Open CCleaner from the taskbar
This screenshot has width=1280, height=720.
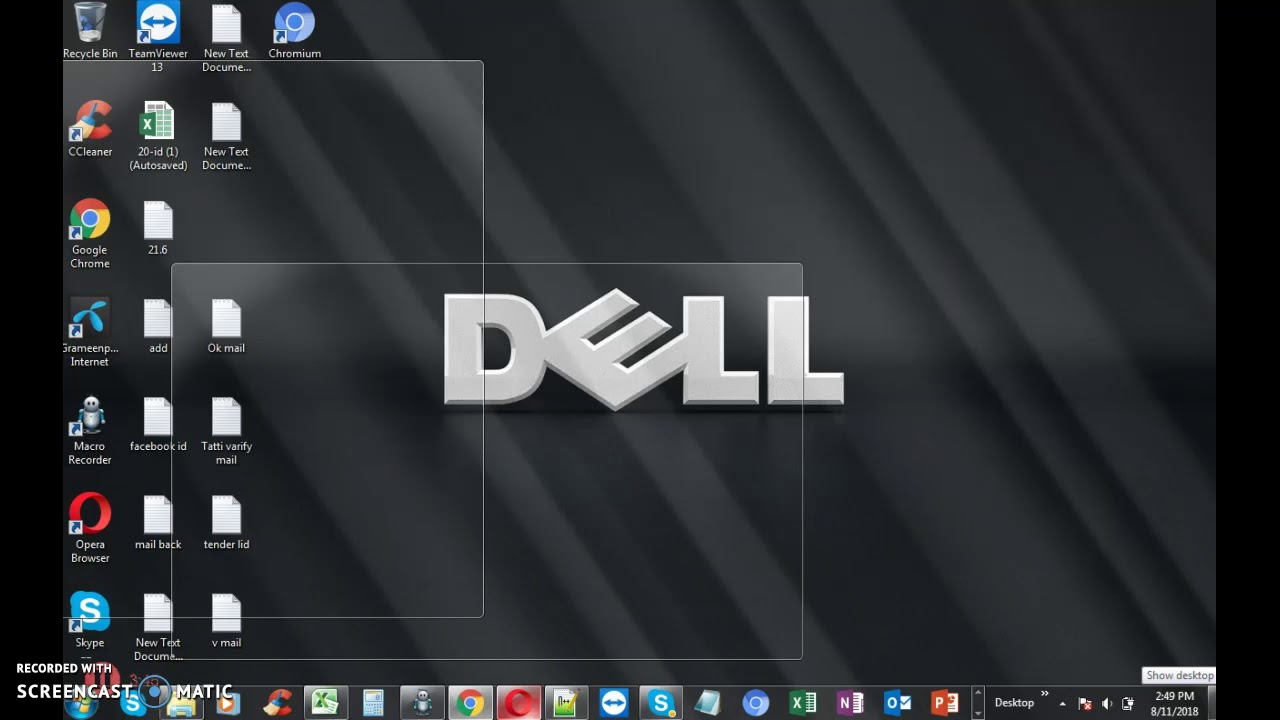(277, 704)
